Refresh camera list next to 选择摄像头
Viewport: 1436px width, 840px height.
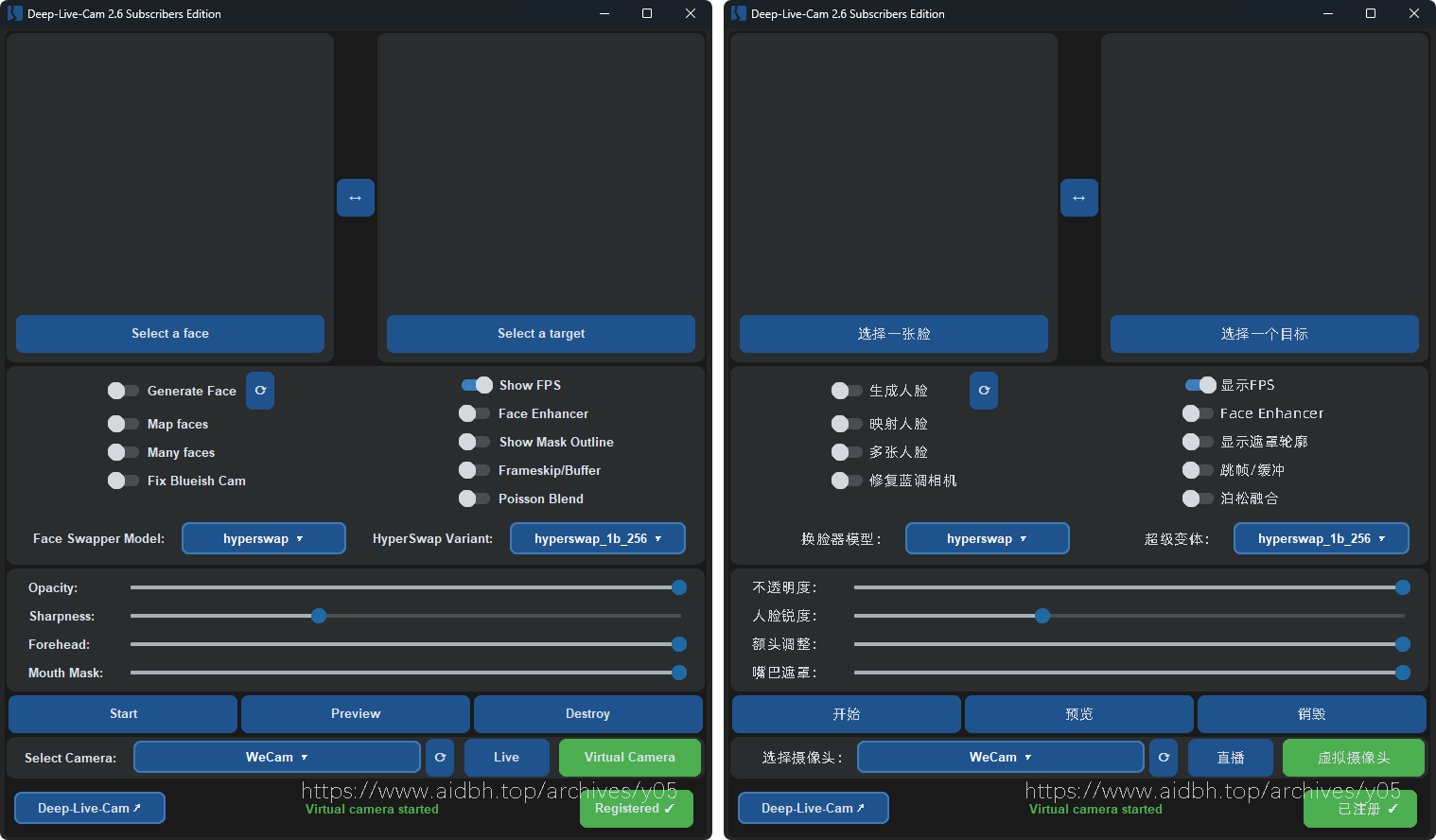(x=1164, y=758)
